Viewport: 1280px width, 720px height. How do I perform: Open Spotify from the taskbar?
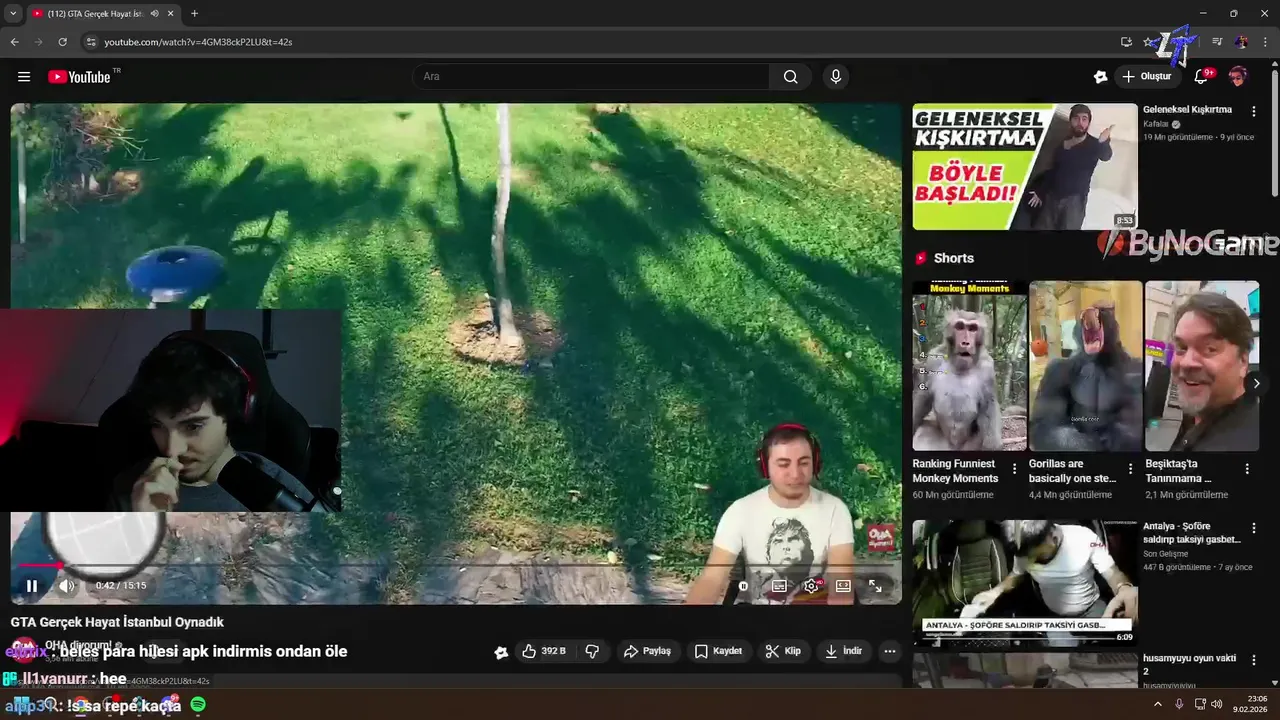pos(198,705)
